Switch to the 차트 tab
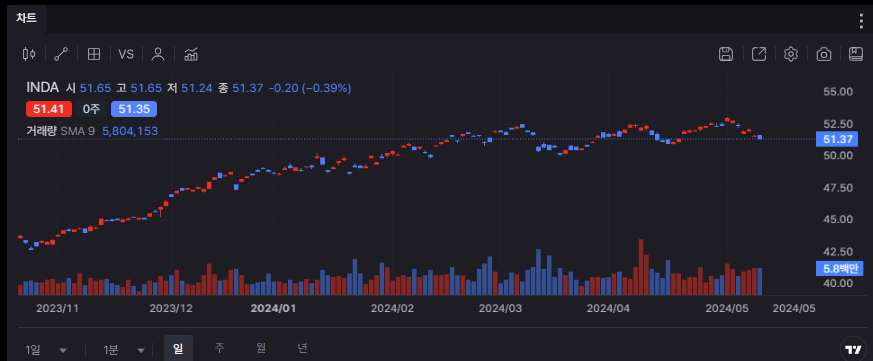873x361 pixels. point(26,18)
